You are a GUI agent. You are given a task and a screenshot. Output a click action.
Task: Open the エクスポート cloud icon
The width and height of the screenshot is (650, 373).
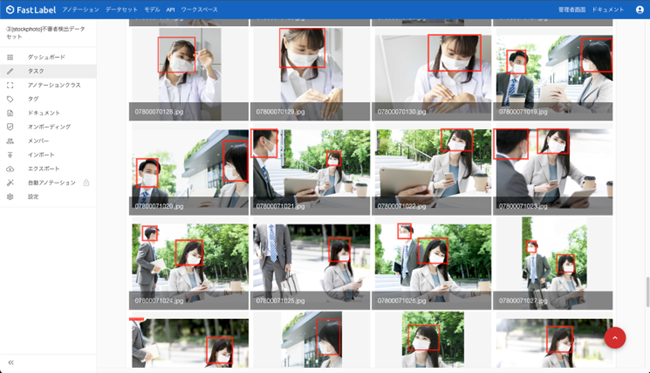(x=10, y=169)
